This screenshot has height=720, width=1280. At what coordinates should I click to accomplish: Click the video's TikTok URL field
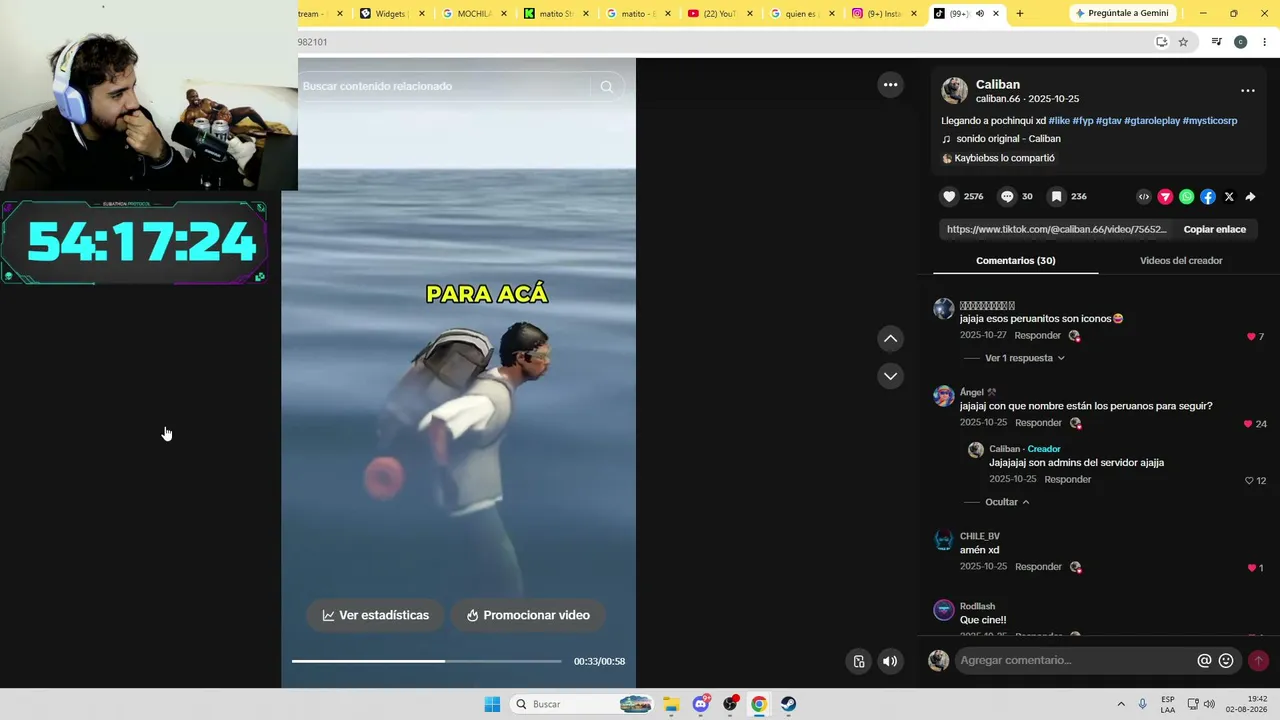pyautogui.click(x=1056, y=230)
